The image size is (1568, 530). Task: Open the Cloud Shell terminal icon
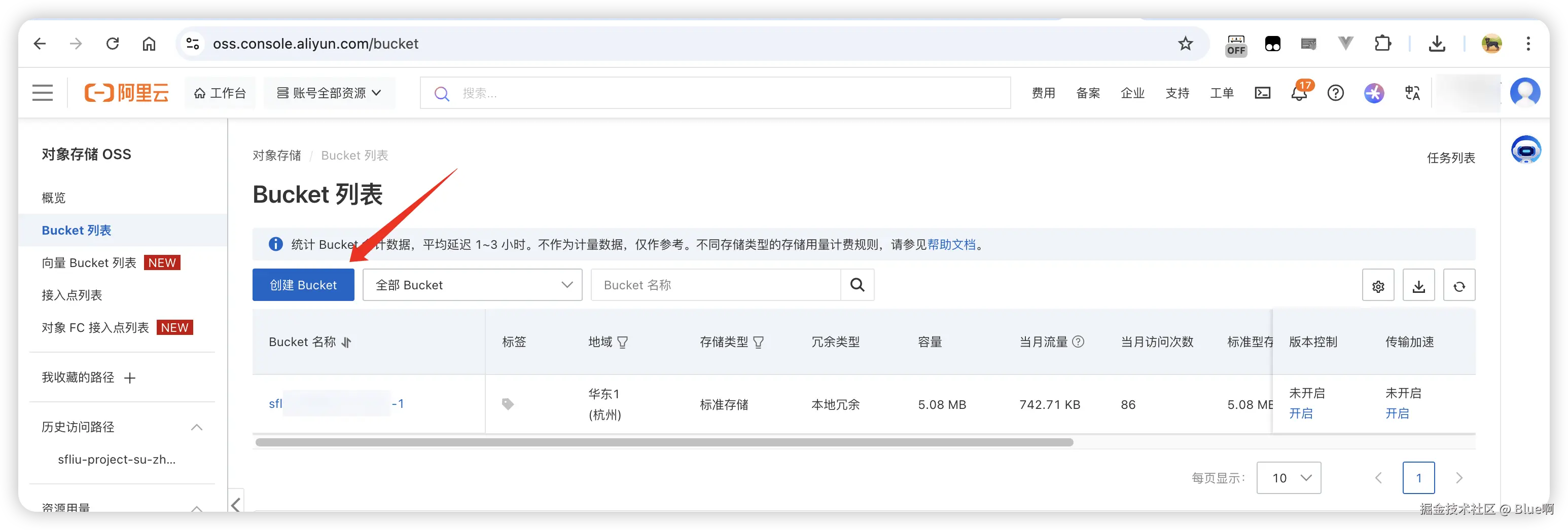click(1262, 93)
